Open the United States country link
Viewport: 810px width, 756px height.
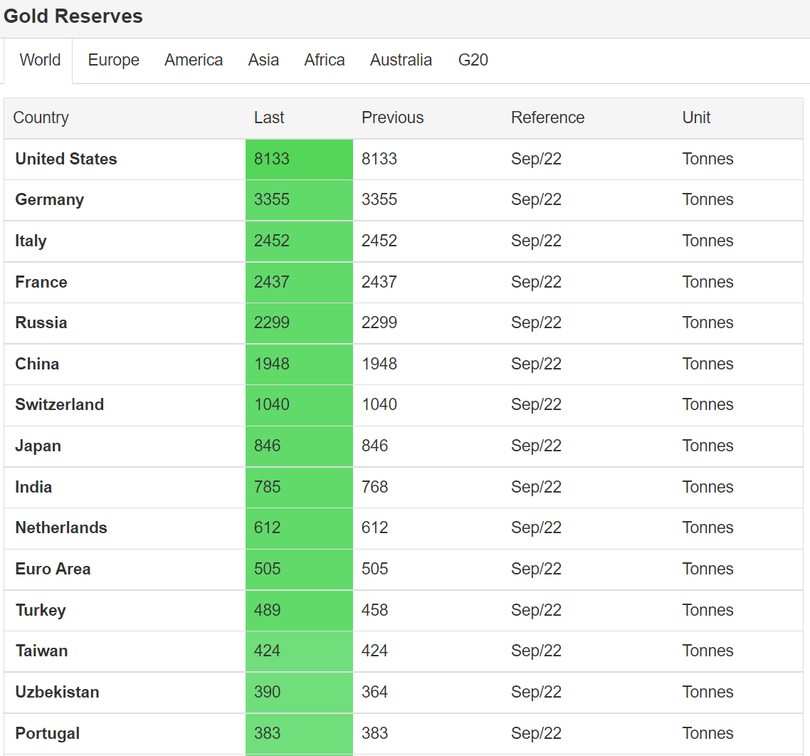click(66, 159)
